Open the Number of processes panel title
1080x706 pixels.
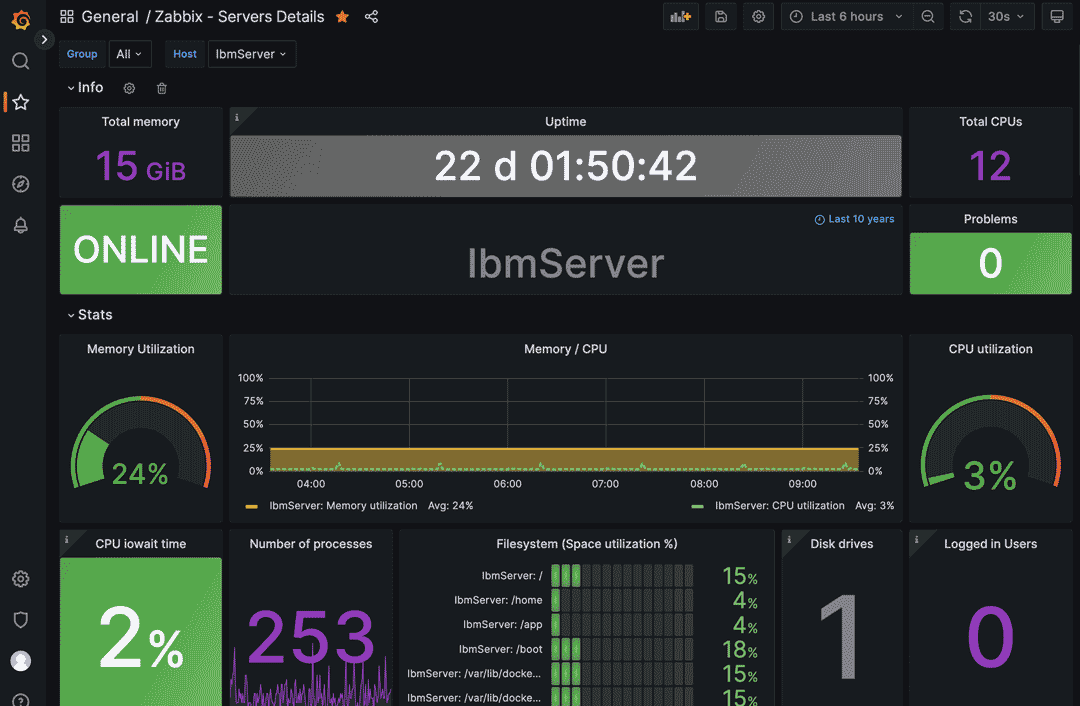(x=311, y=544)
